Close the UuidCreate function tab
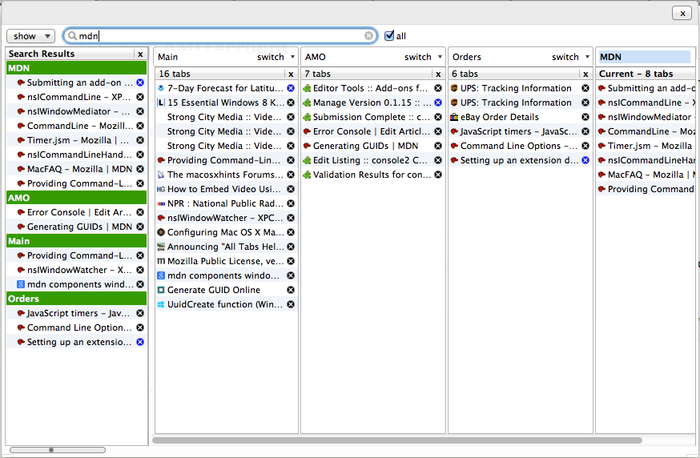The height and width of the screenshot is (458, 700). [291, 304]
